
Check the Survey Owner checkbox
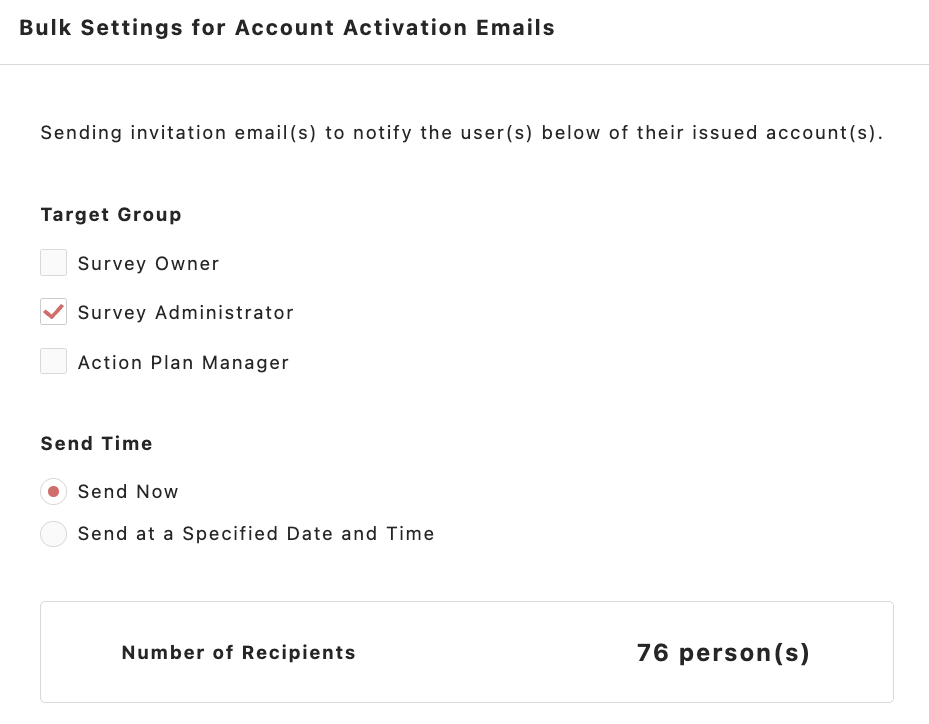[53, 264]
